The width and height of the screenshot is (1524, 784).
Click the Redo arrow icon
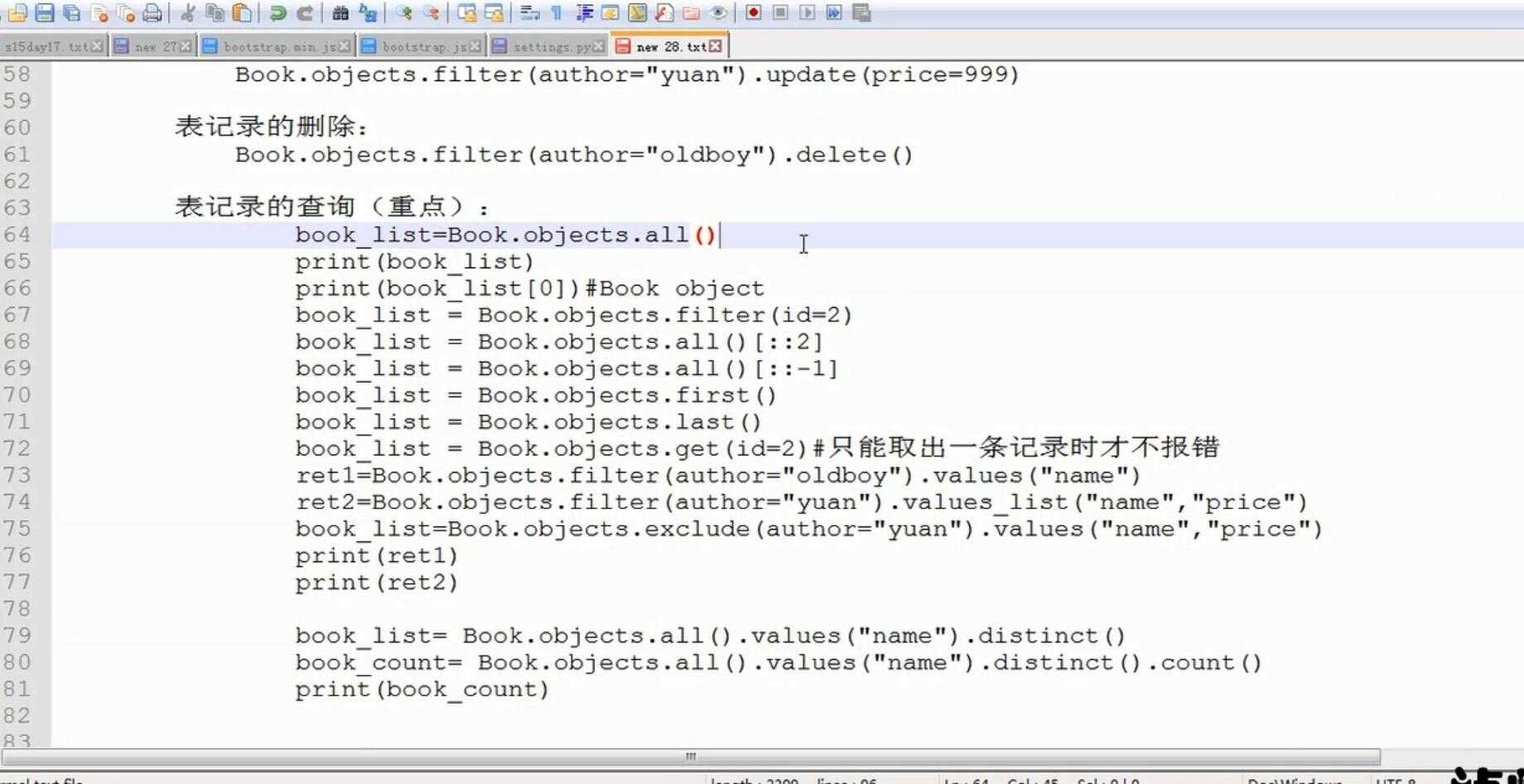[x=305, y=12]
